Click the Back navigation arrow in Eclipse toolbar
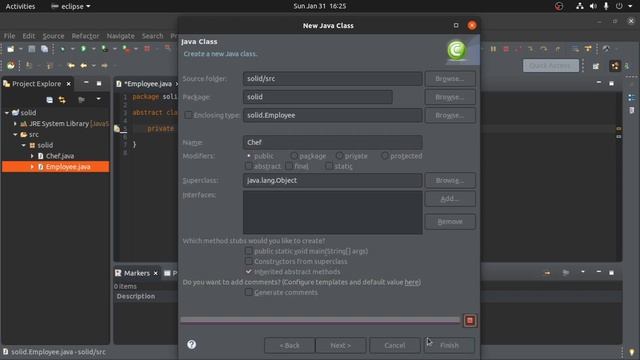The image size is (640, 360). point(84,65)
